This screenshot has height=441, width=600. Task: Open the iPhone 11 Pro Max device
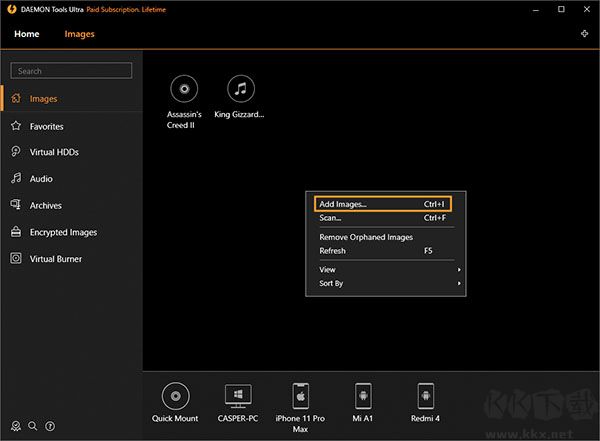coord(300,396)
